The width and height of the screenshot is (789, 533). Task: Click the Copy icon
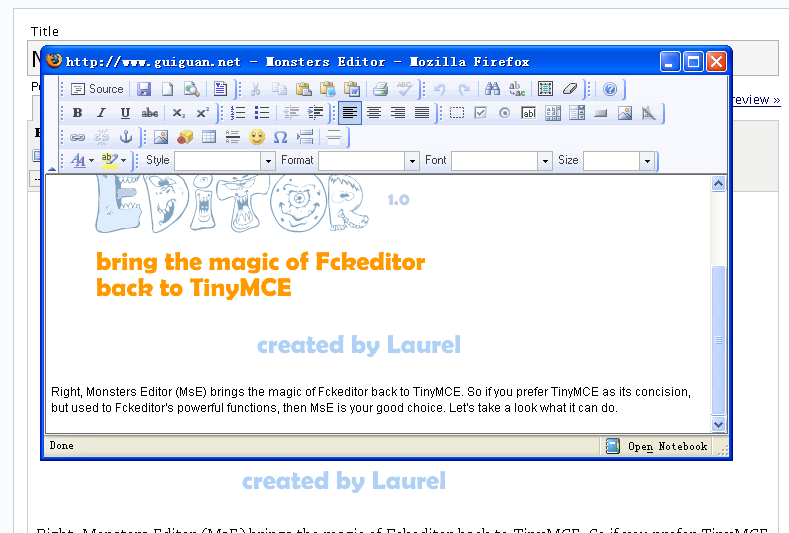pos(279,89)
